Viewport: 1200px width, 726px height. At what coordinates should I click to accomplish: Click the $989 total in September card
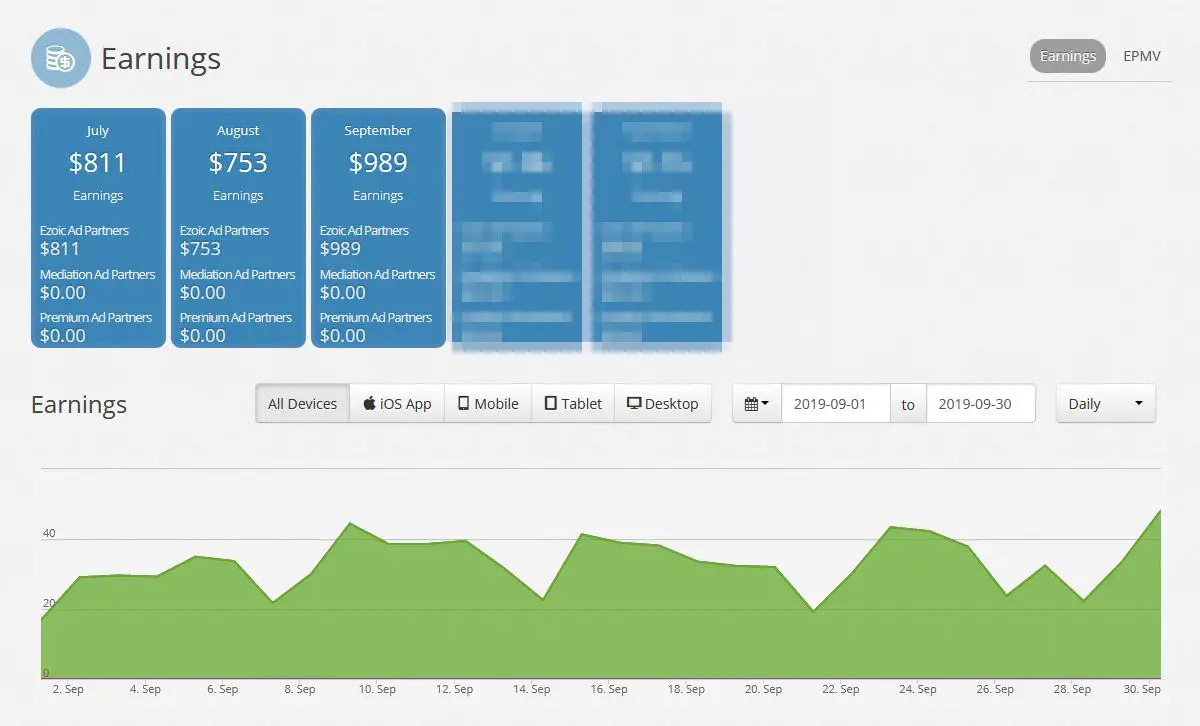click(x=378, y=162)
